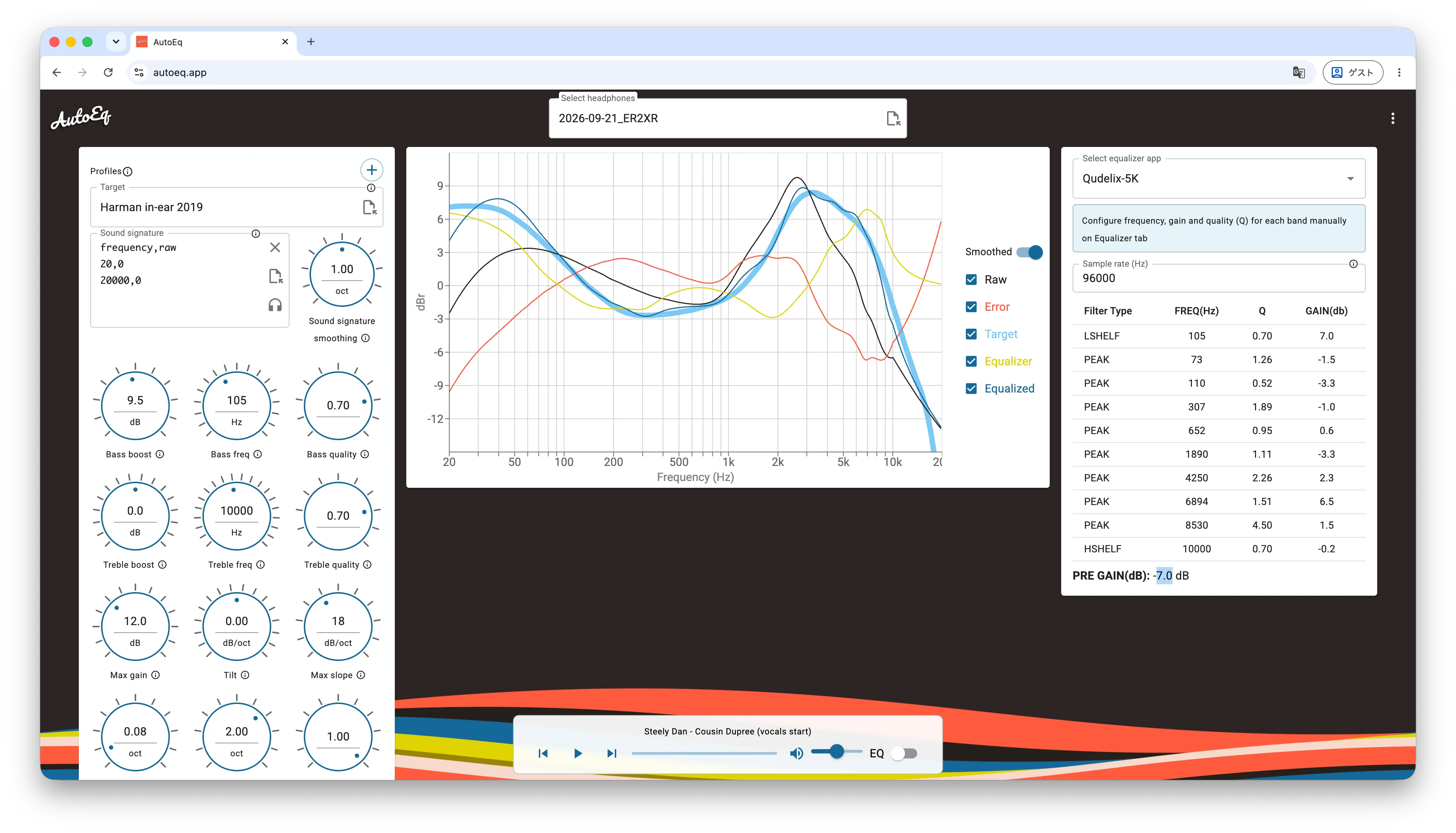Open the Select headphones combo box
The height and width of the screenshot is (833, 1456).
(x=727, y=118)
